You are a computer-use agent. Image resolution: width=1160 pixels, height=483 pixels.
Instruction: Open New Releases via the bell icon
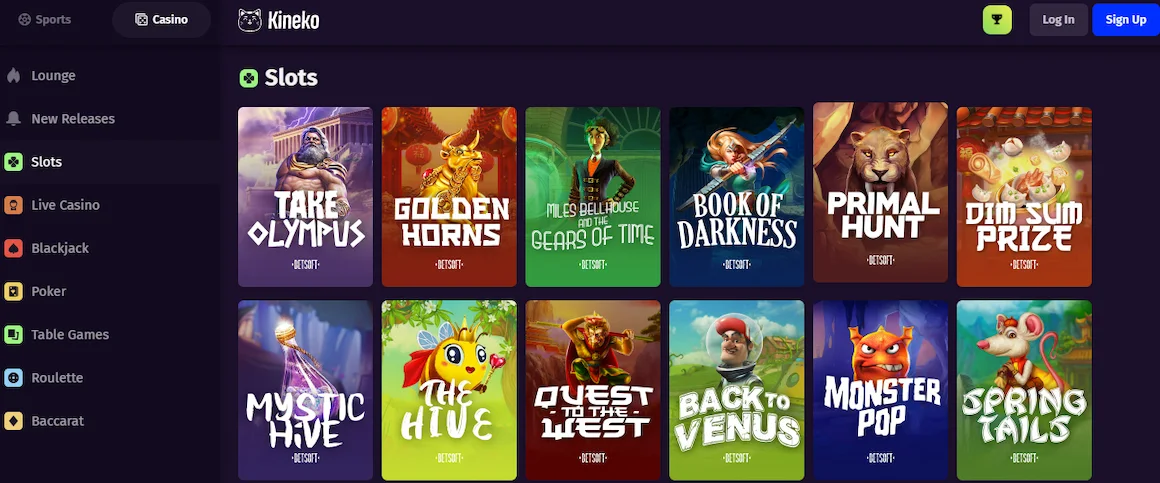pos(13,118)
